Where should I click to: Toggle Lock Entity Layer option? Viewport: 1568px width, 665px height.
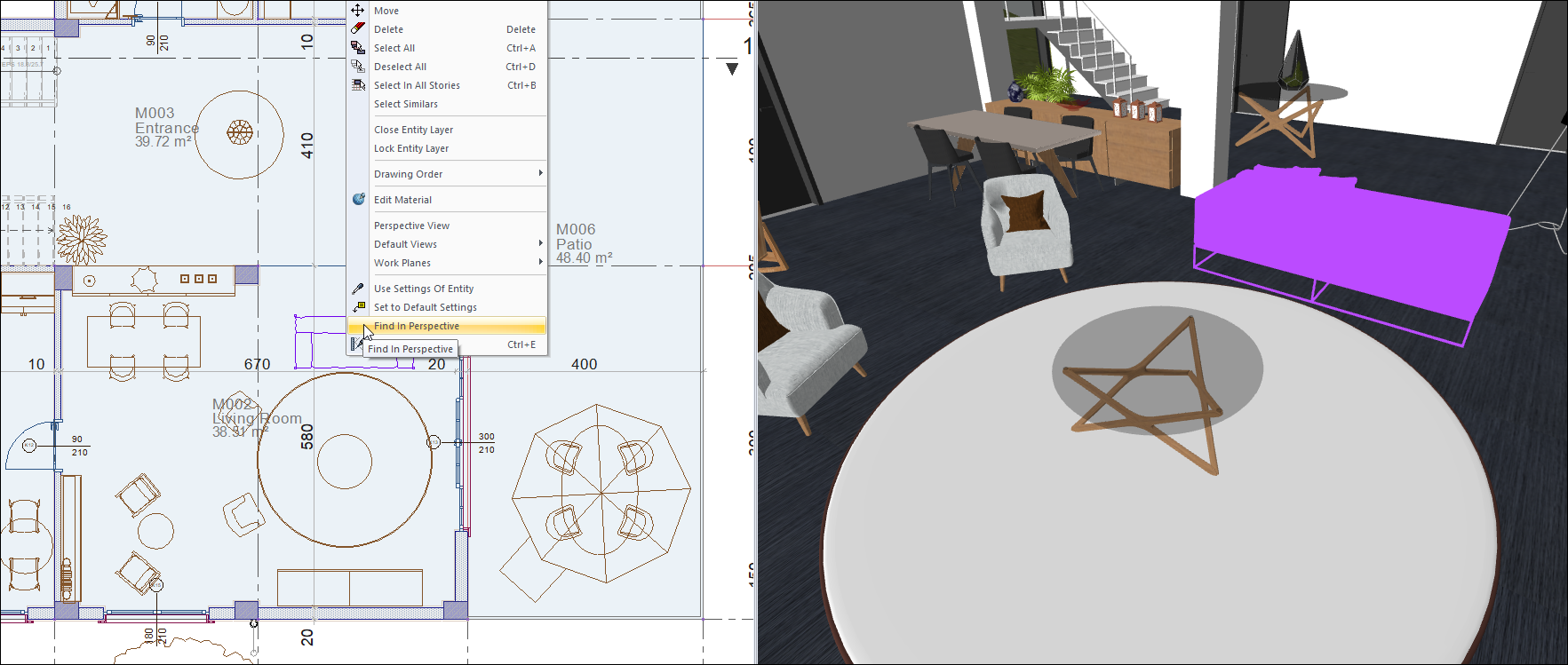pos(411,148)
